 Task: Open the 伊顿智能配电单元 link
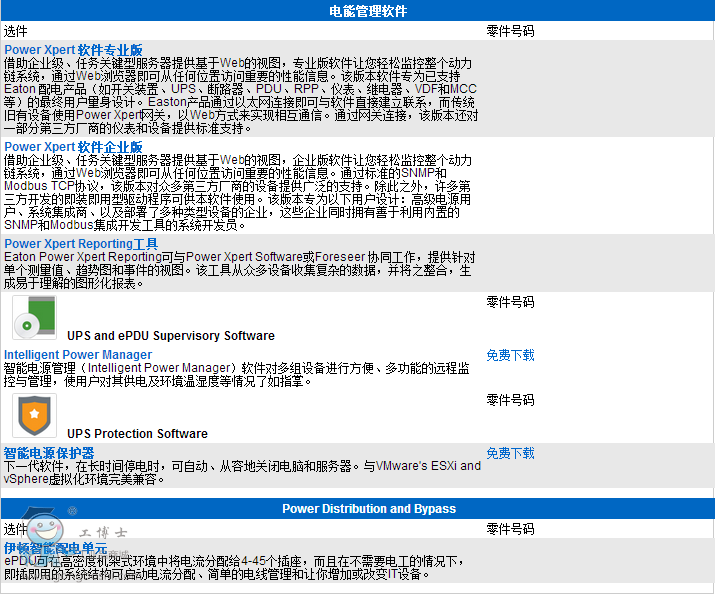click(55, 549)
